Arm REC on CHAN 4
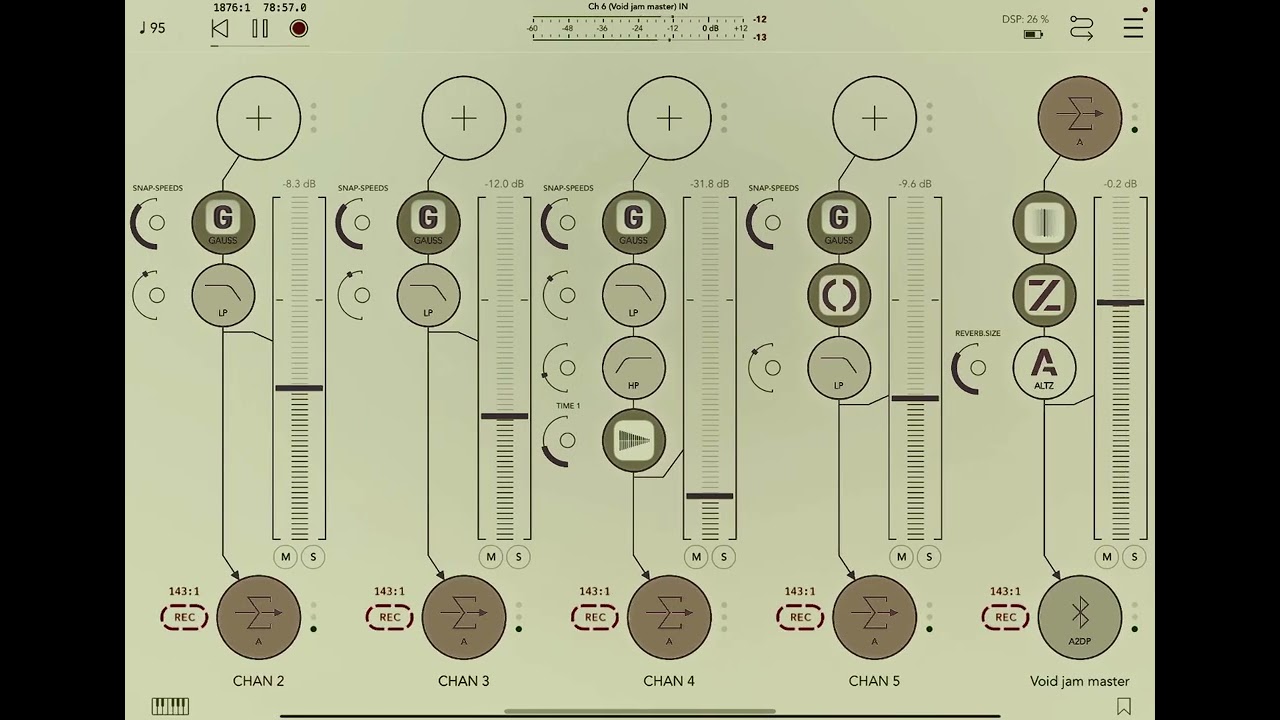The height and width of the screenshot is (720, 1280). tap(595, 617)
